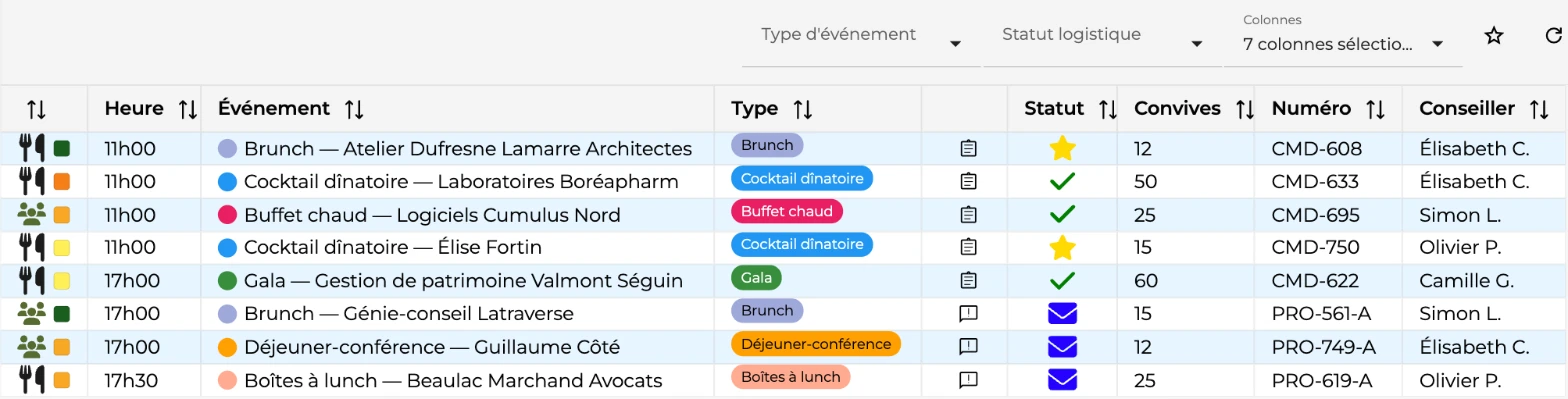Image resolution: width=1568 pixels, height=399 pixels.
Task: Select 'Brunch — Génie-conseil Latraverse' event
Action: click(x=409, y=314)
